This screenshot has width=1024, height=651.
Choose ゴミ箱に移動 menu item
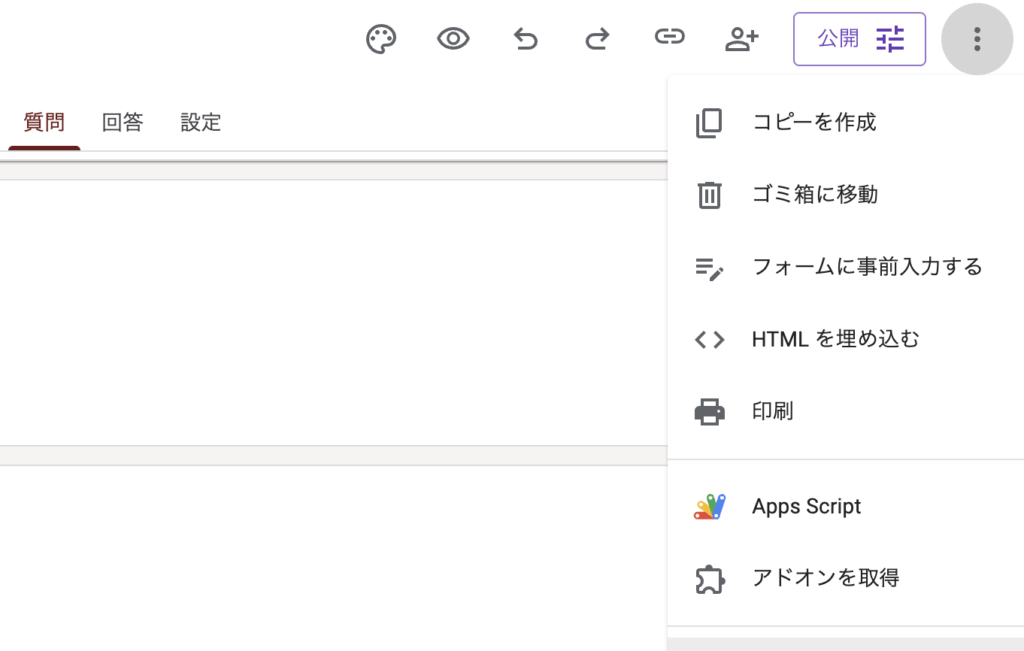(814, 194)
